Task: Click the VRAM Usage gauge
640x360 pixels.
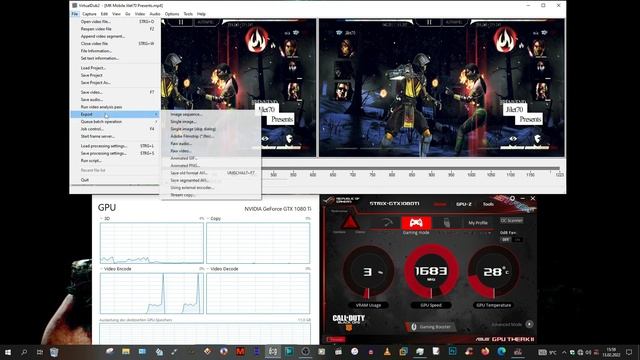Action: point(369,272)
